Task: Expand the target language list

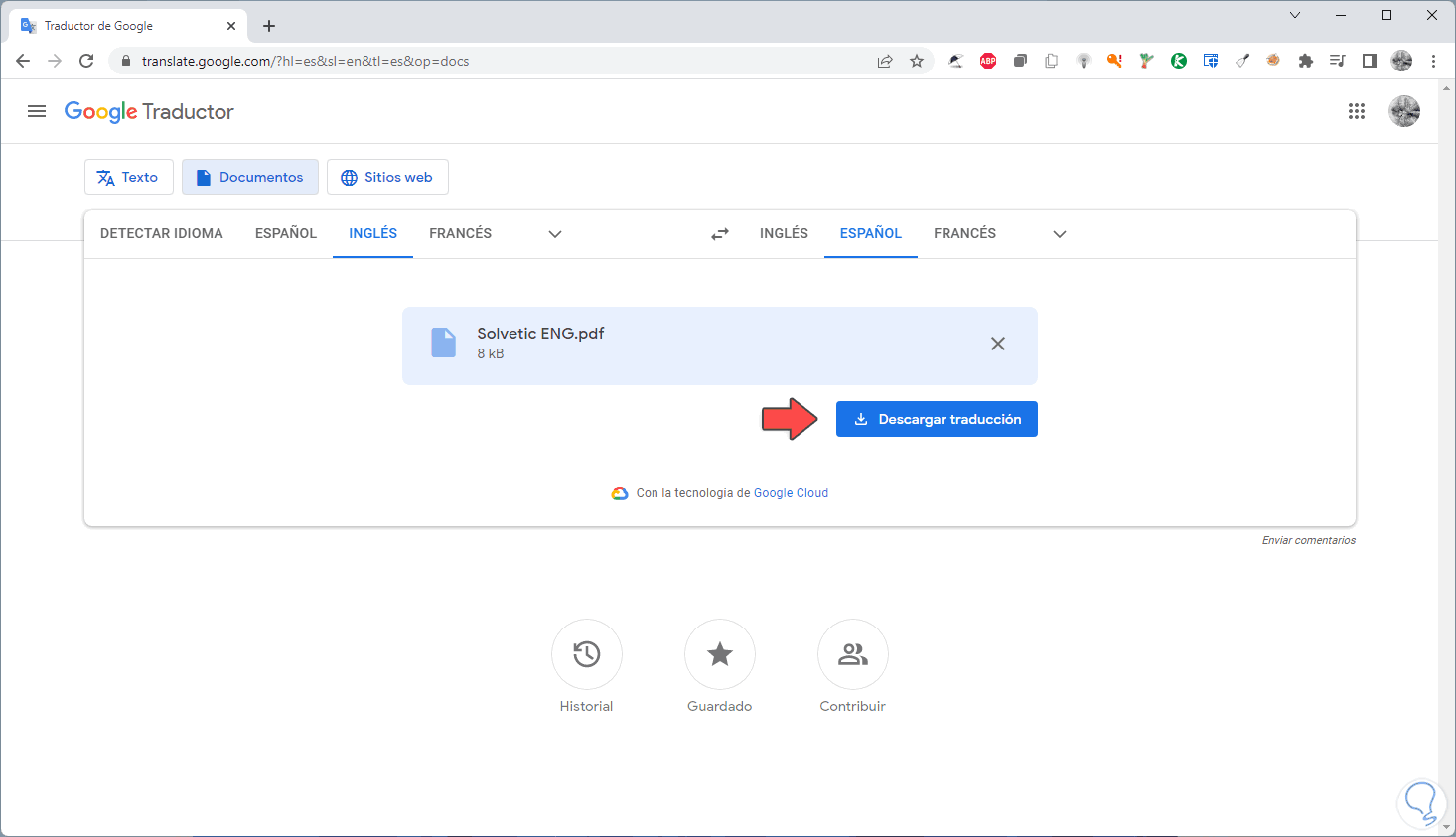Action: 1060,234
